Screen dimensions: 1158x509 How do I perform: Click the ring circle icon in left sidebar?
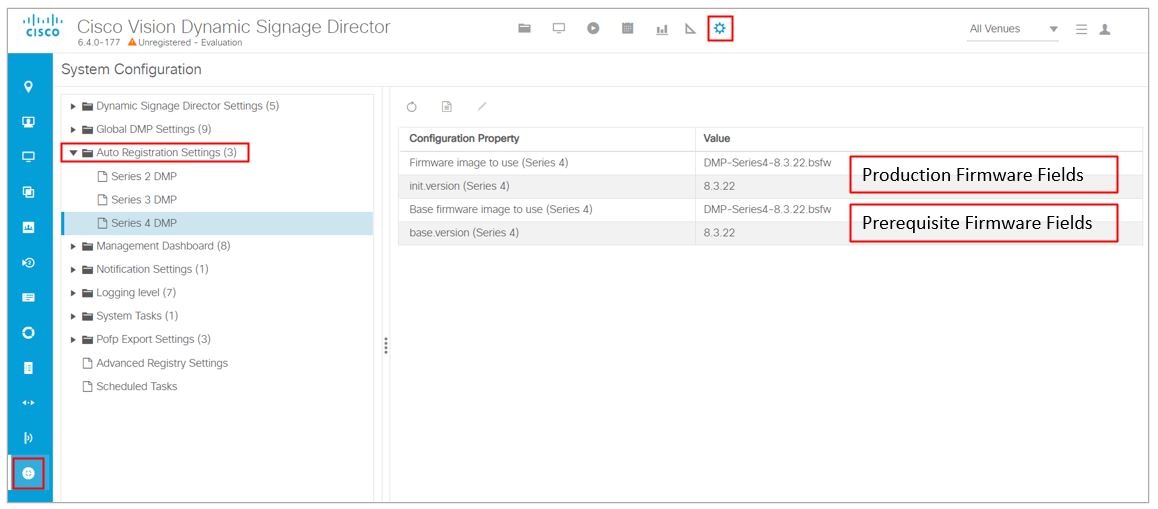point(29,332)
